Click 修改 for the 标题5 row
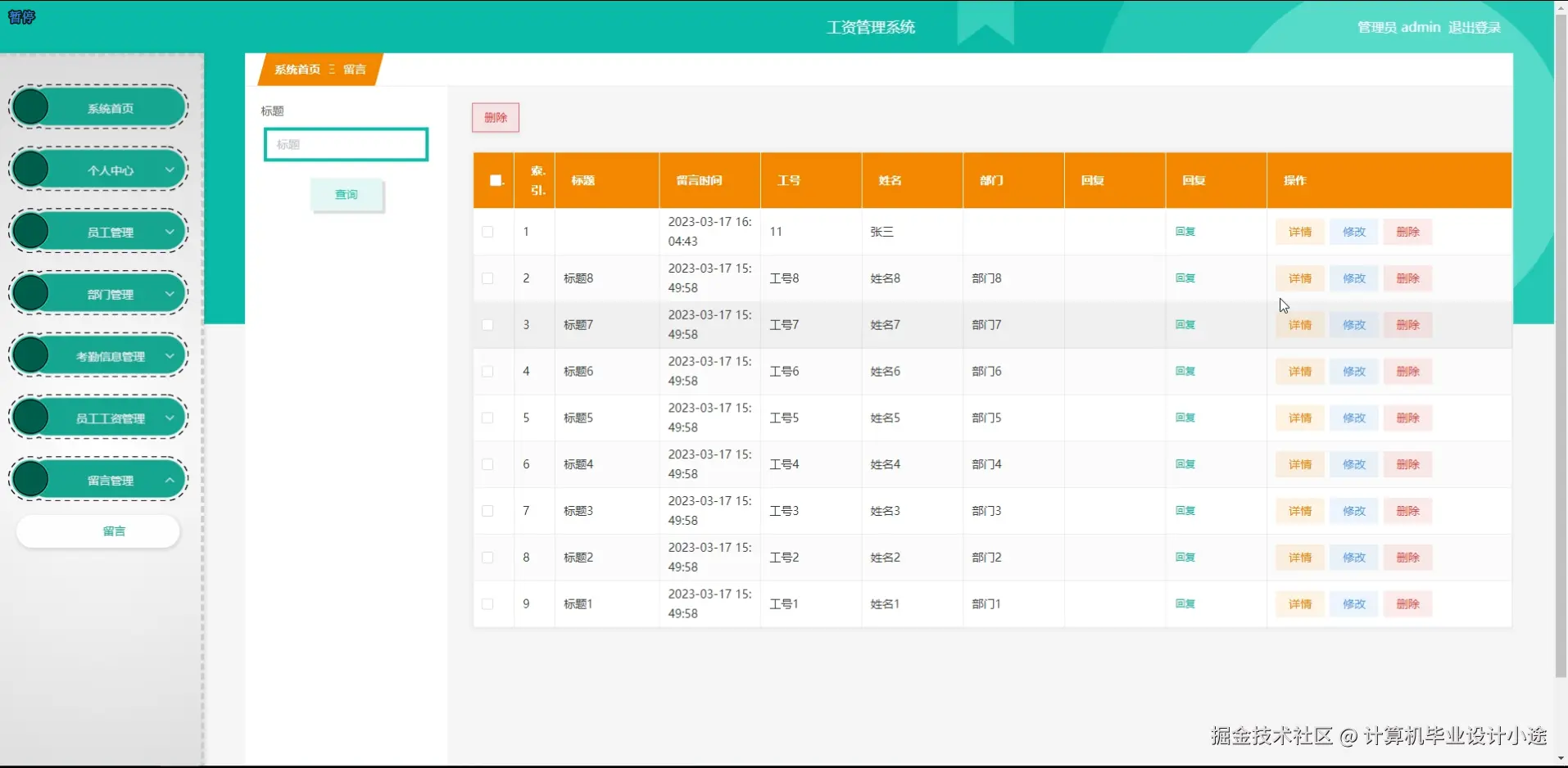The image size is (1568, 768). point(1354,418)
